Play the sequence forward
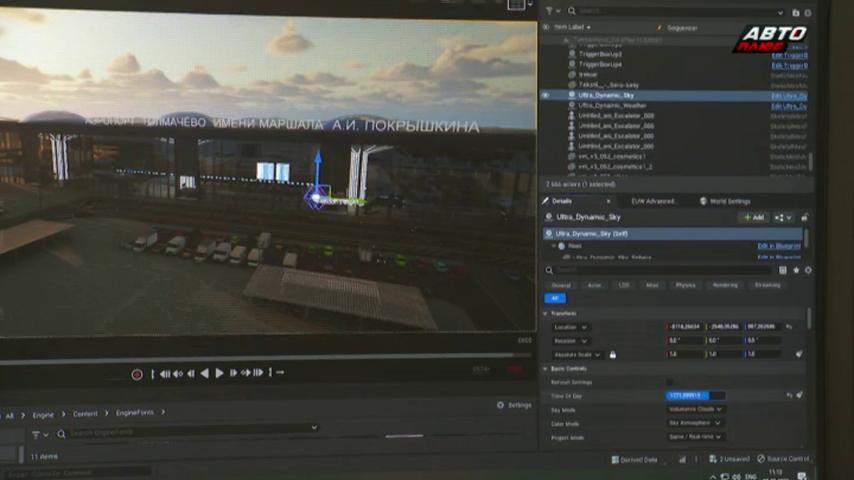Screen dimensions: 854x480 tap(219, 373)
